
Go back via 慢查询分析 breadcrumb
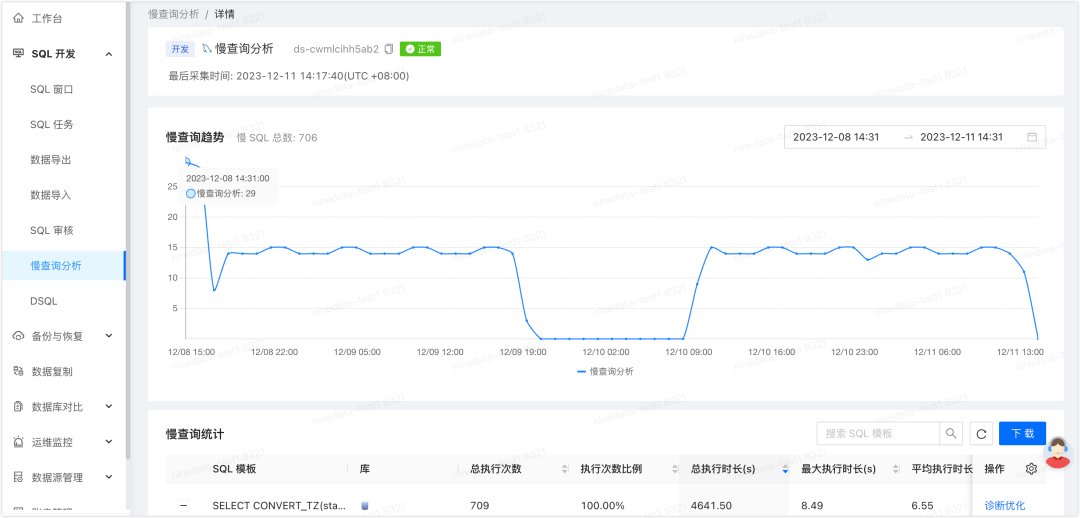click(172, 14)
